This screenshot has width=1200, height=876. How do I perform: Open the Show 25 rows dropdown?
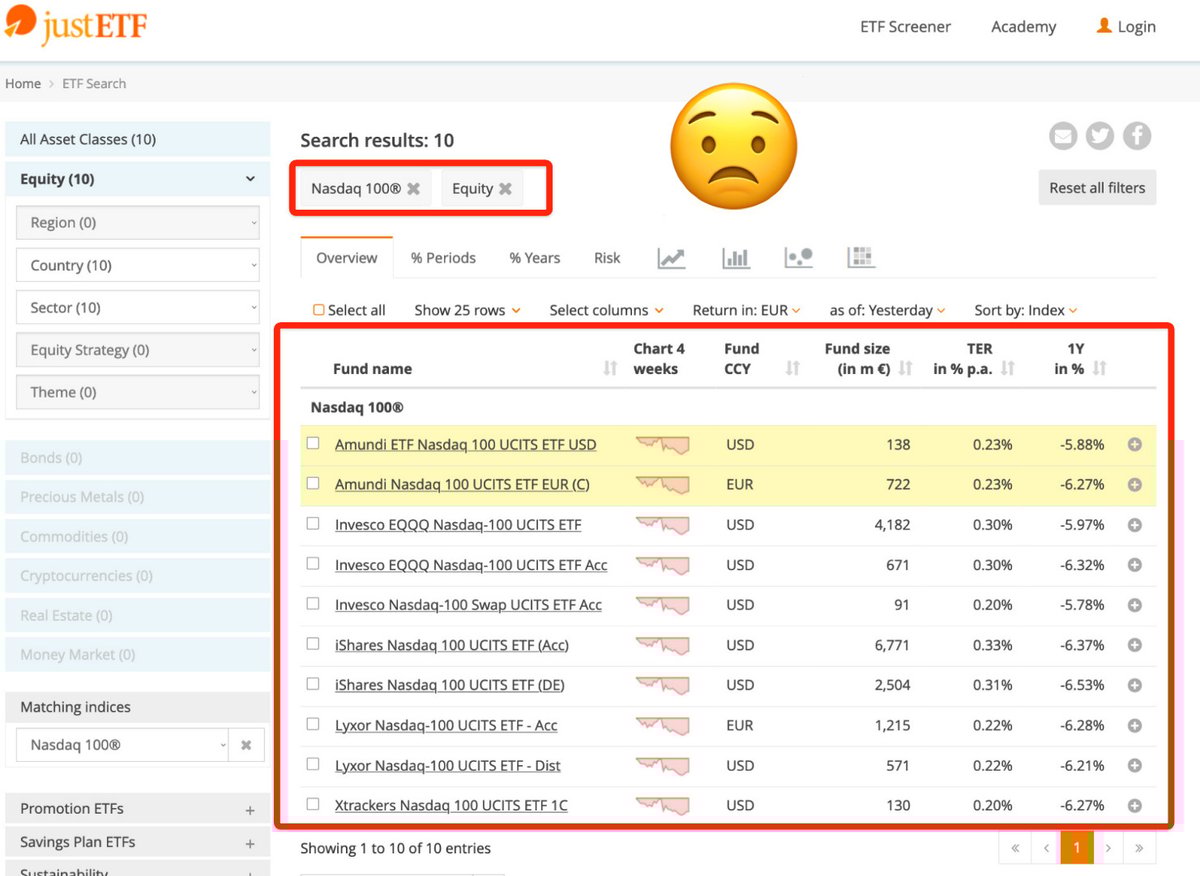tap(467, 310)
